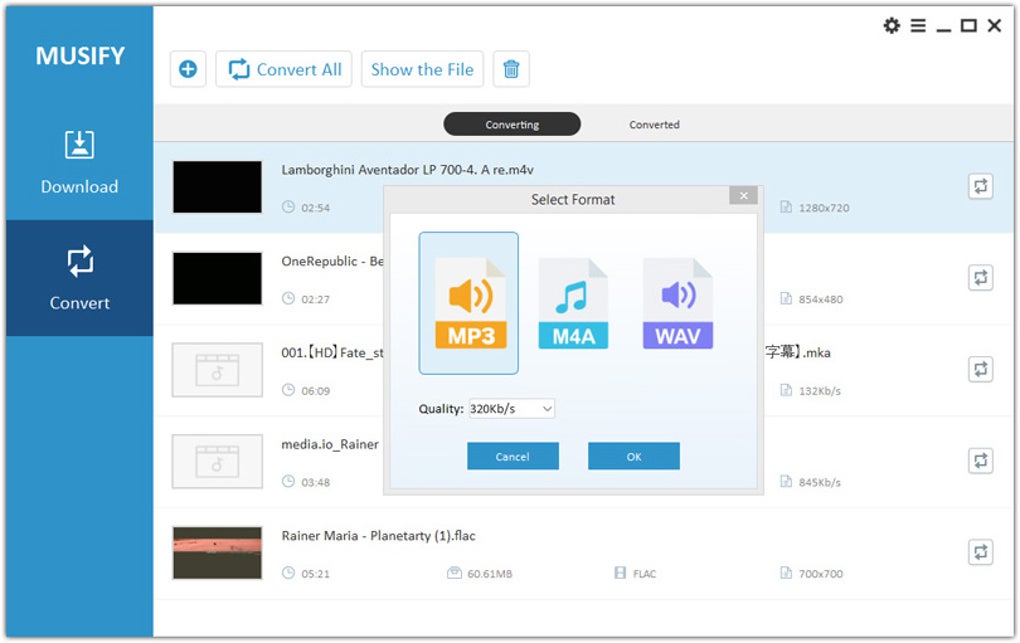Select the MP3 output format icon
Image resolution: width=1020 pixels, height=643 pixels.
pos(468,300)
